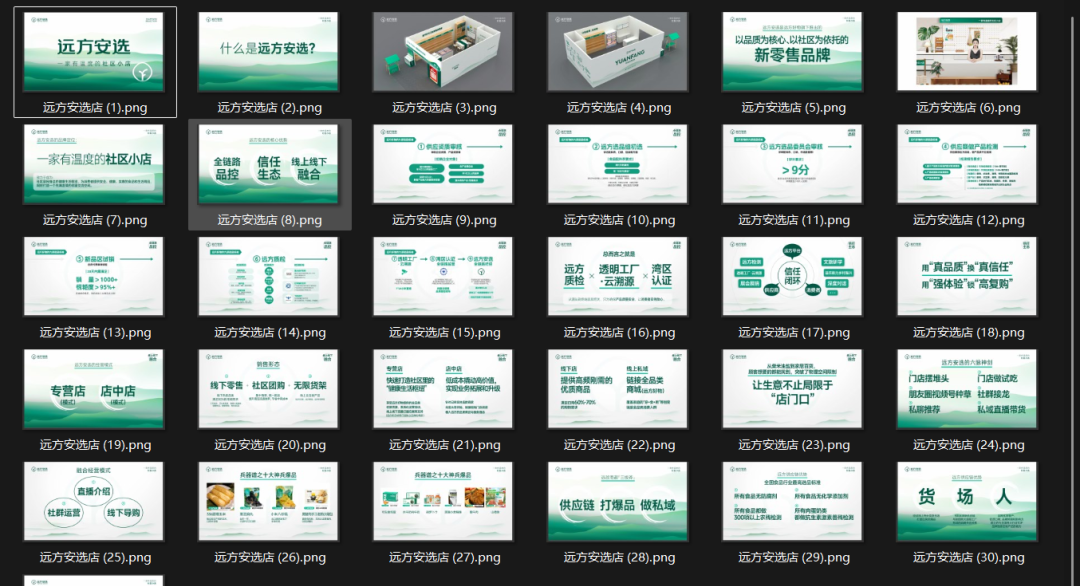
Task: Select thumbnail of 远方安选店 (21).png
Action: click(x=443, y=389)
